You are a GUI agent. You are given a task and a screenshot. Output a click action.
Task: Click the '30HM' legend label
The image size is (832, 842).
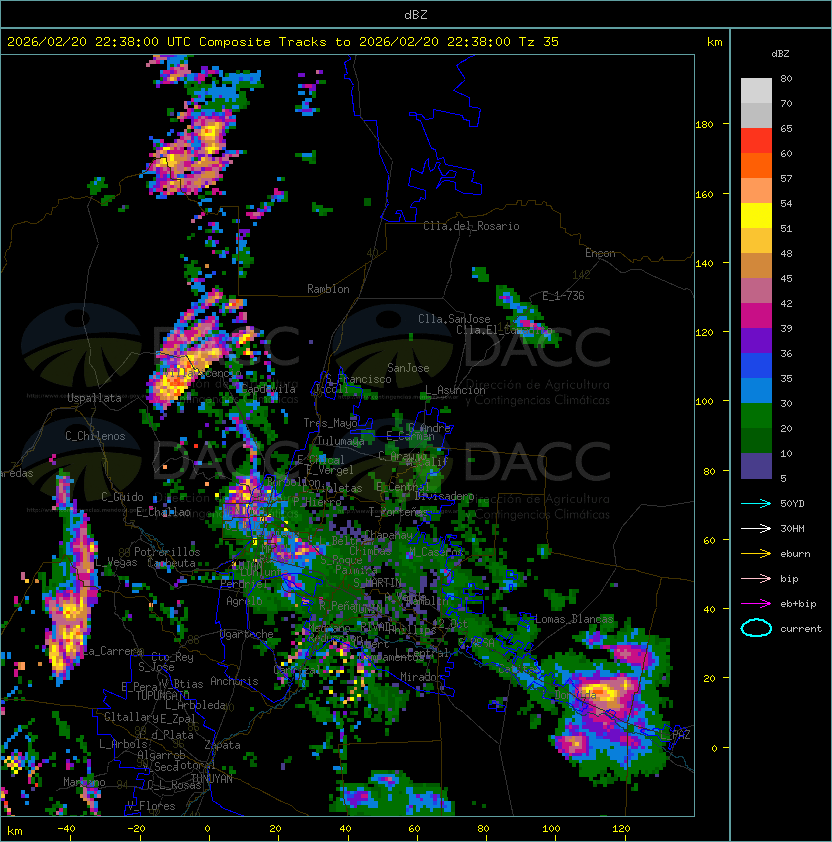pos(792,528)
